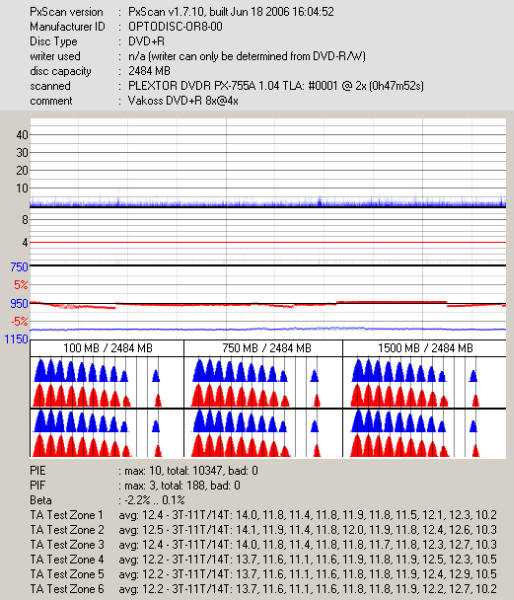Viewport: 514px width, 600px height.
Task: Click the 100 MB / 2484 MB zone header
Action: pyautogui.click(x=108, y=348)
